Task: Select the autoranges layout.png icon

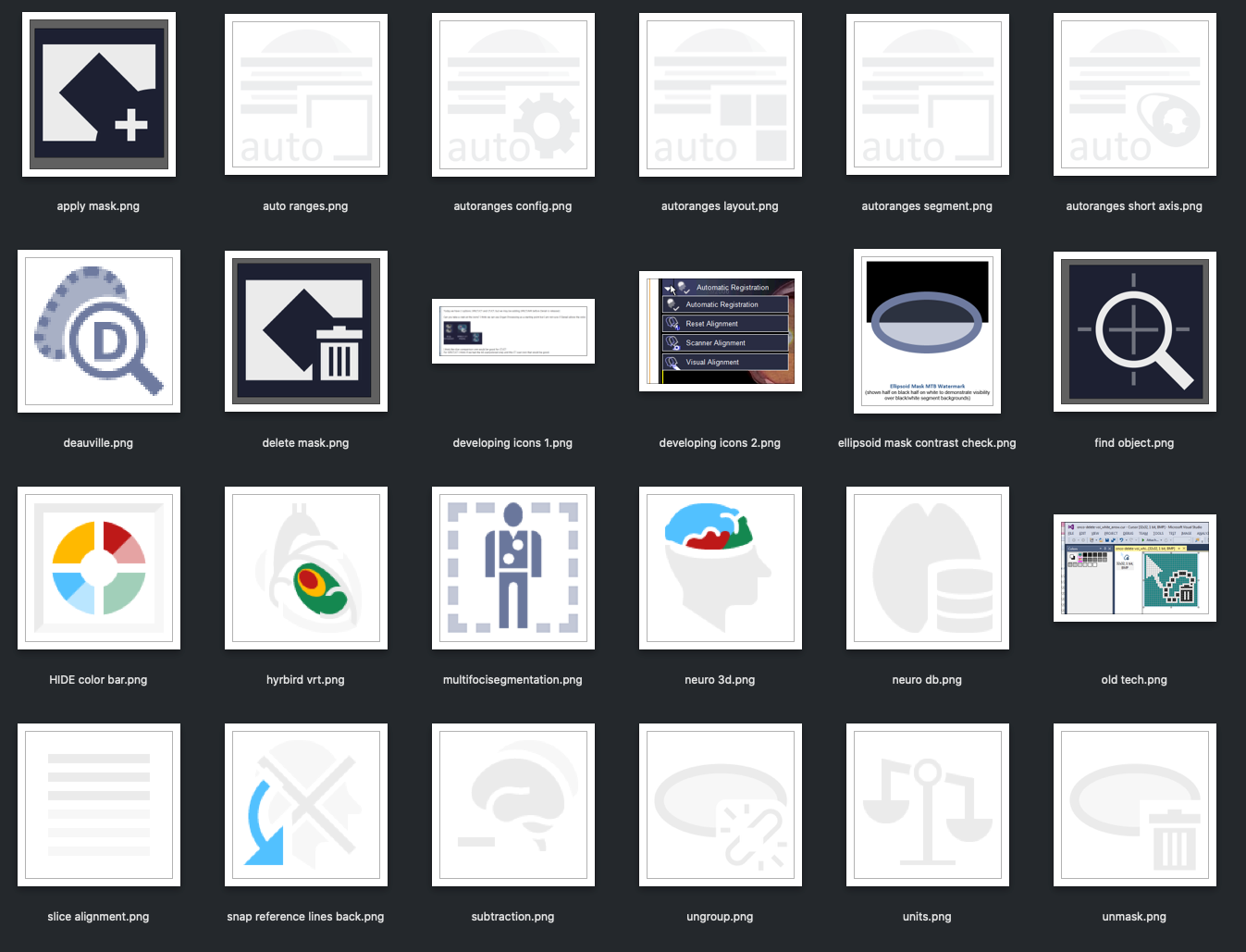Action: pyautogui.click(x=721, y=94)
